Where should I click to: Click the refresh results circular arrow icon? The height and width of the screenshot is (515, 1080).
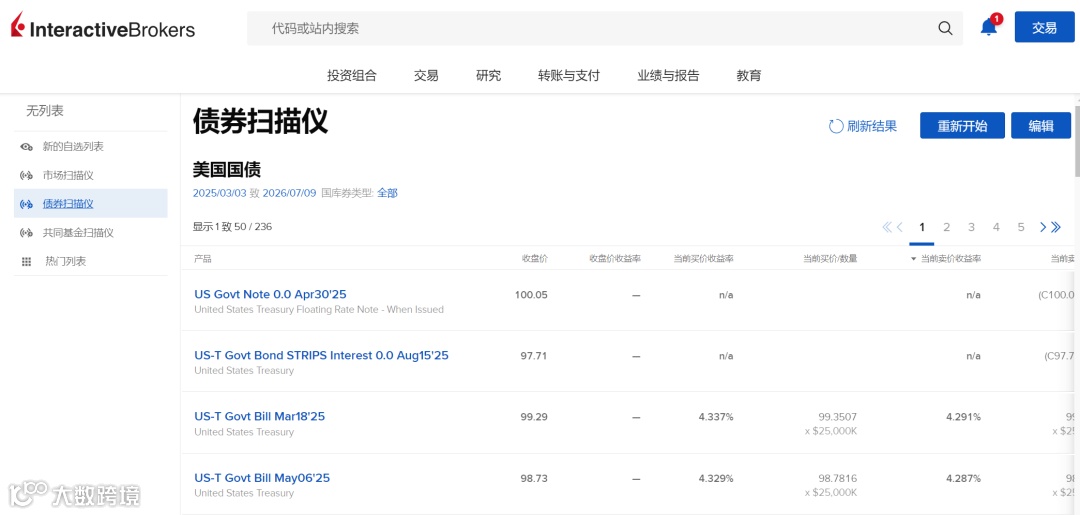(x=835, y=126)
